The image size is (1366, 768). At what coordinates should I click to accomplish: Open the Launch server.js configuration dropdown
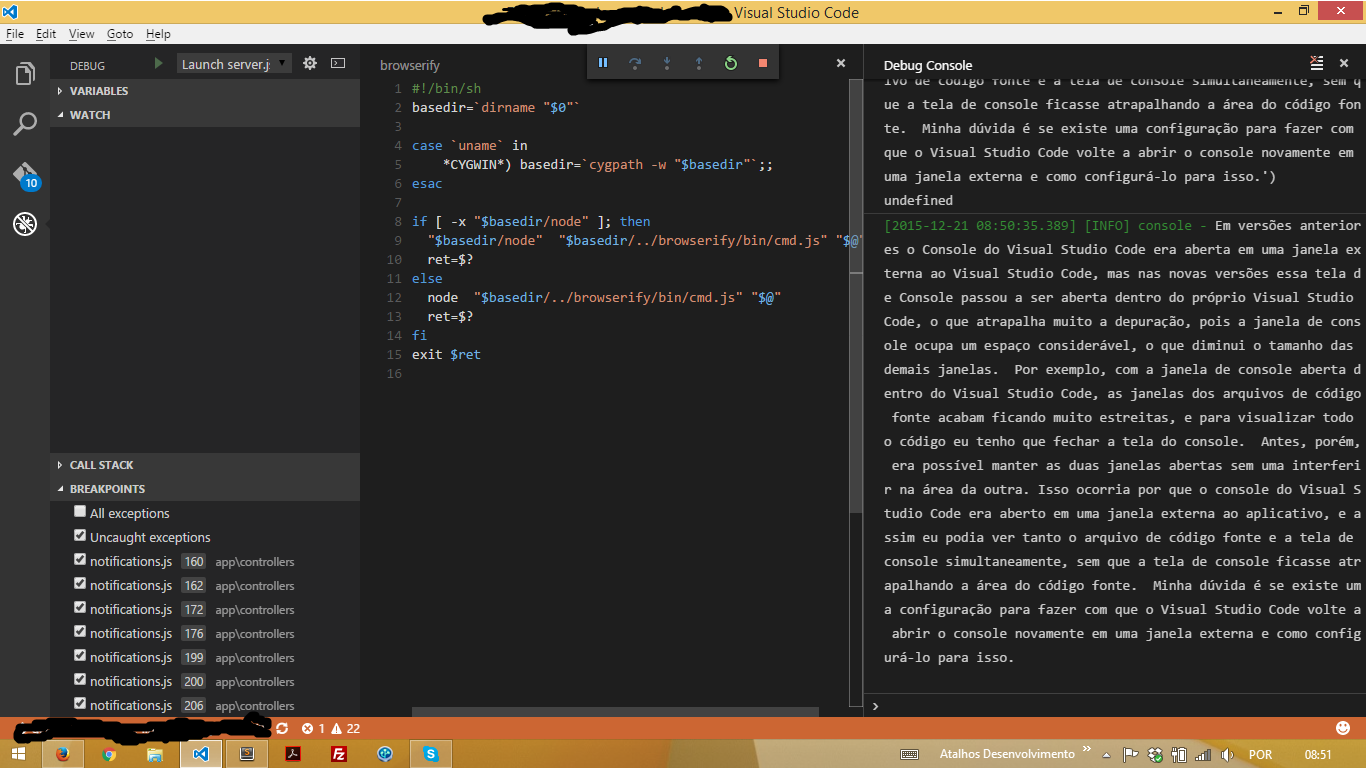point(234,63)
